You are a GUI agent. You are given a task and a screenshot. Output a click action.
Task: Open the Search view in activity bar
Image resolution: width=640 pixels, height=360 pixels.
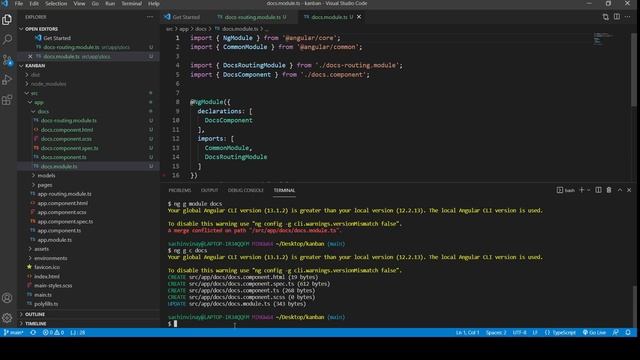tap(7, 40)
